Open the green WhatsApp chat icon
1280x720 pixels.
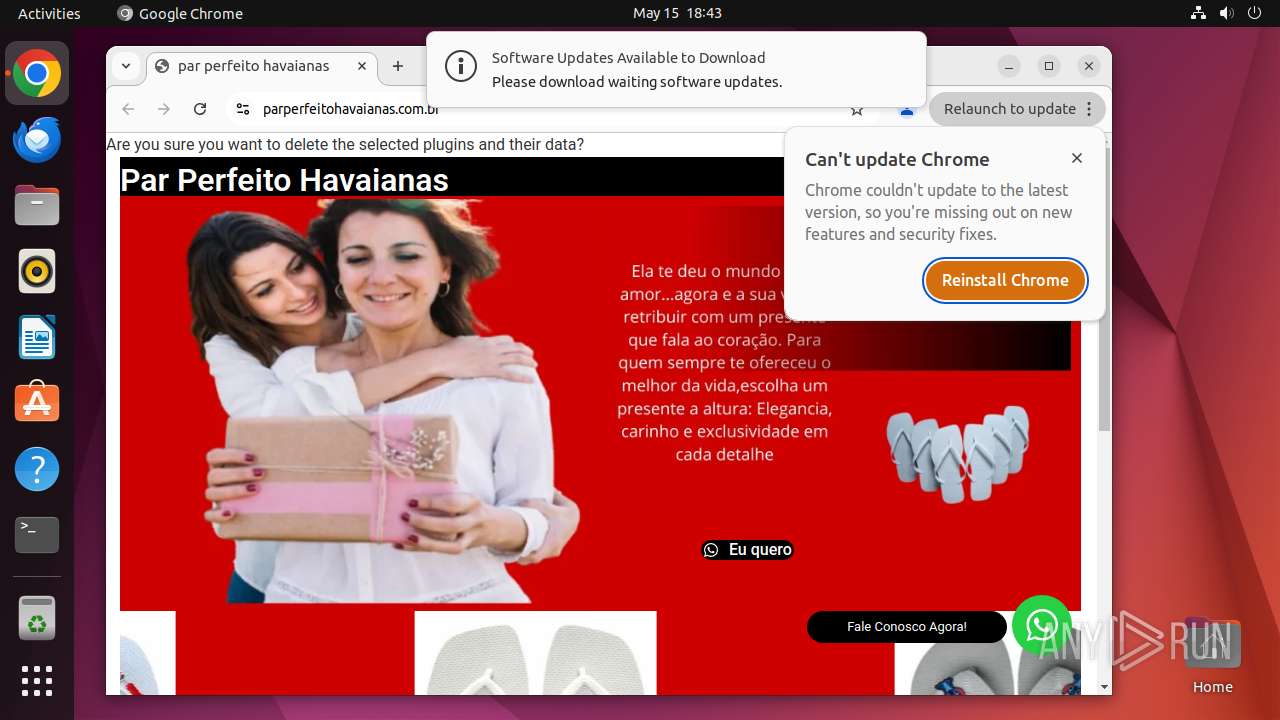1041,625
